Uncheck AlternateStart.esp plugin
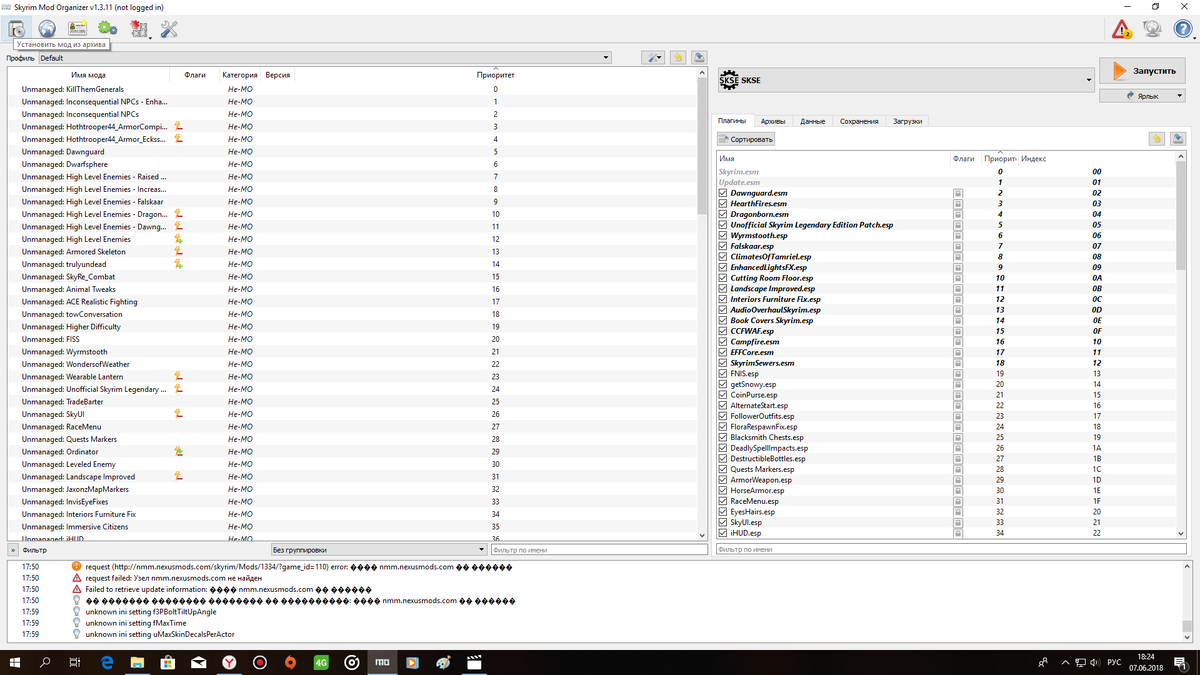 coord(724,405)
